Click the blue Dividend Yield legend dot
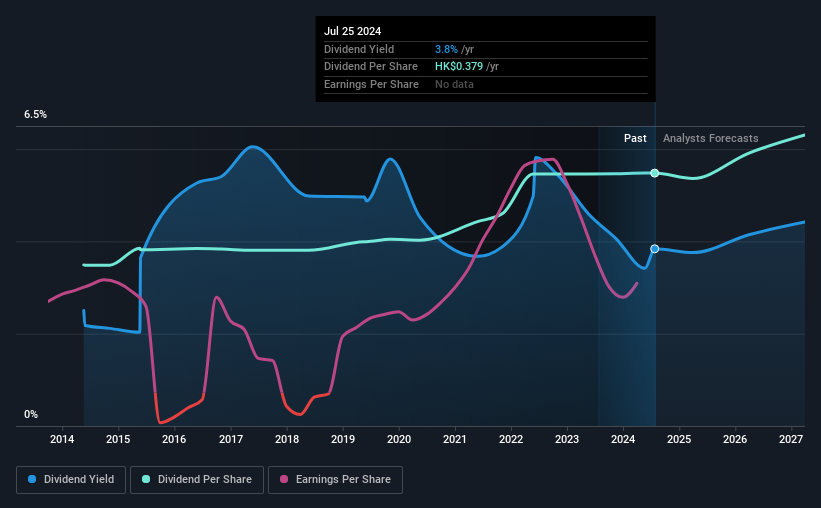This screenshot has height=508, width=821. pyautogui.click(x=32, y=479)
